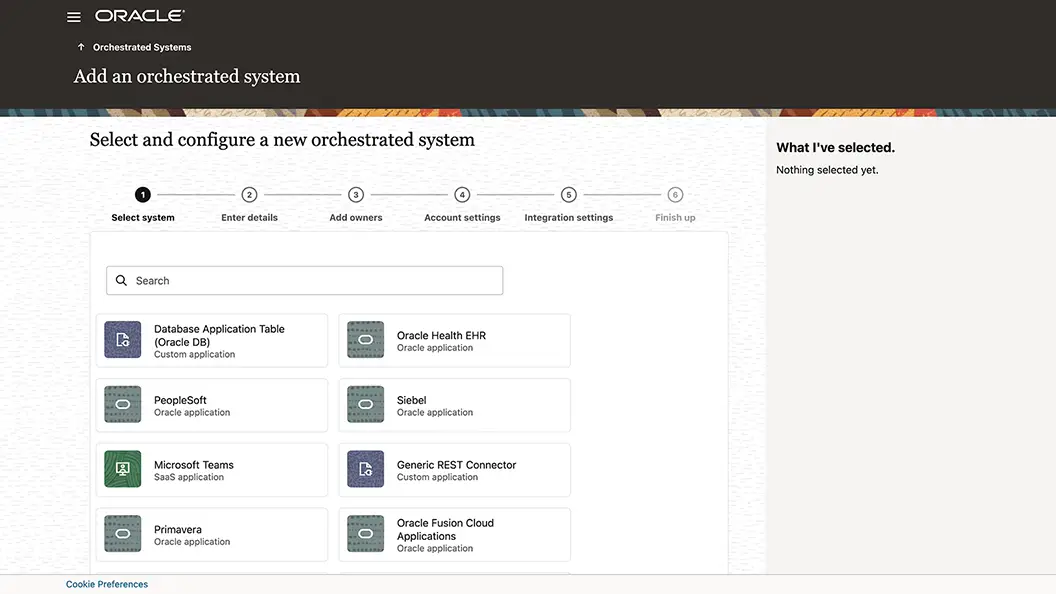Click the Generic REST Connector icon
1056x594 pixels.
coord(366,469)
